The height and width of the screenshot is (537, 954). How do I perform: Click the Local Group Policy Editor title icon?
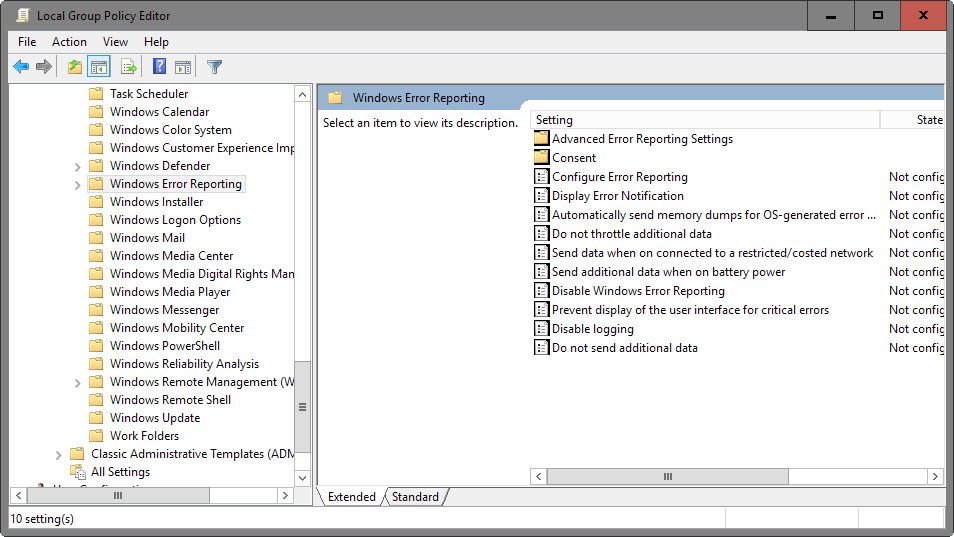[x=23, y=15]
